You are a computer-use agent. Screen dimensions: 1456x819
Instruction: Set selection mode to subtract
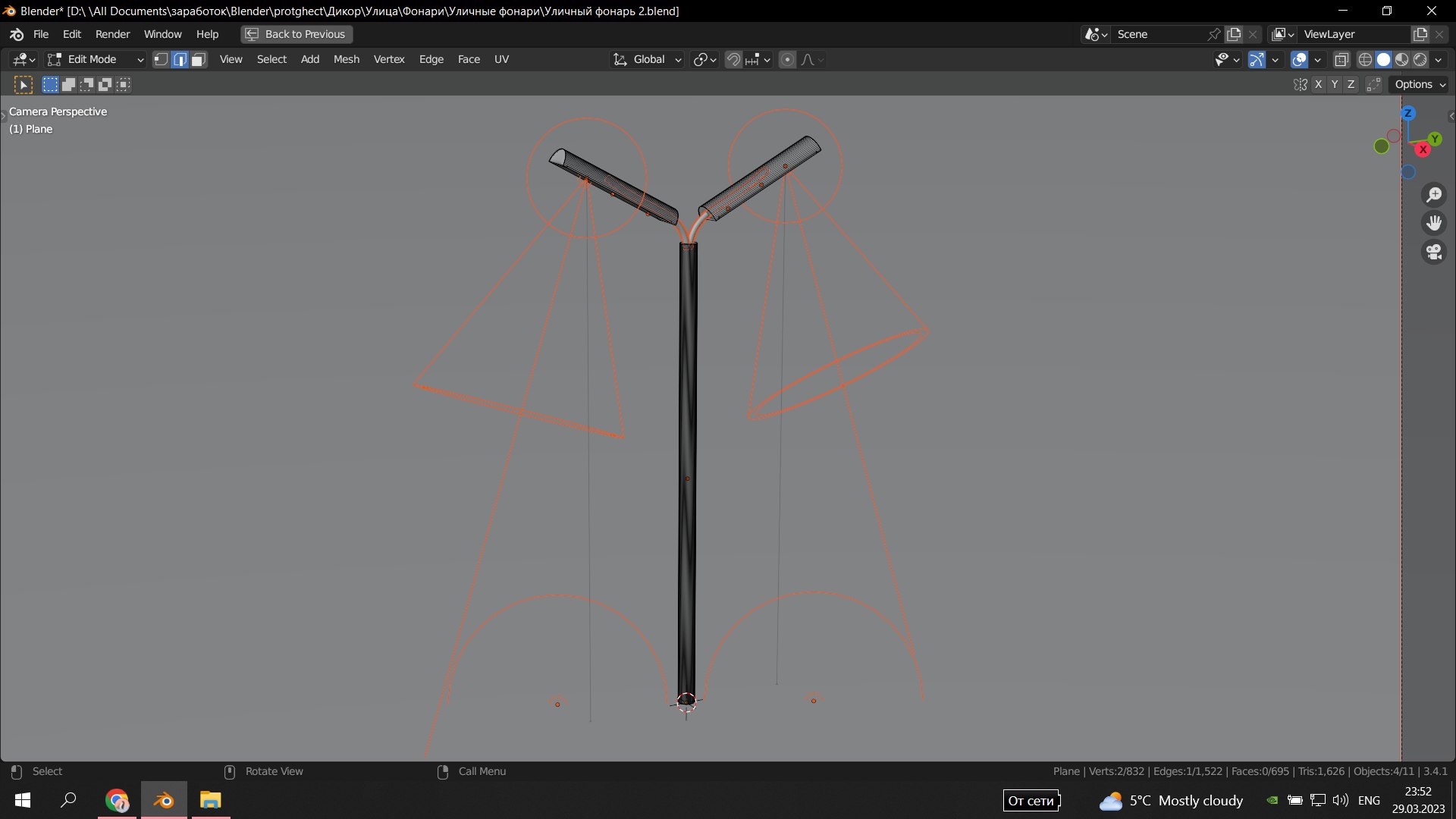[x=86, y=84]
